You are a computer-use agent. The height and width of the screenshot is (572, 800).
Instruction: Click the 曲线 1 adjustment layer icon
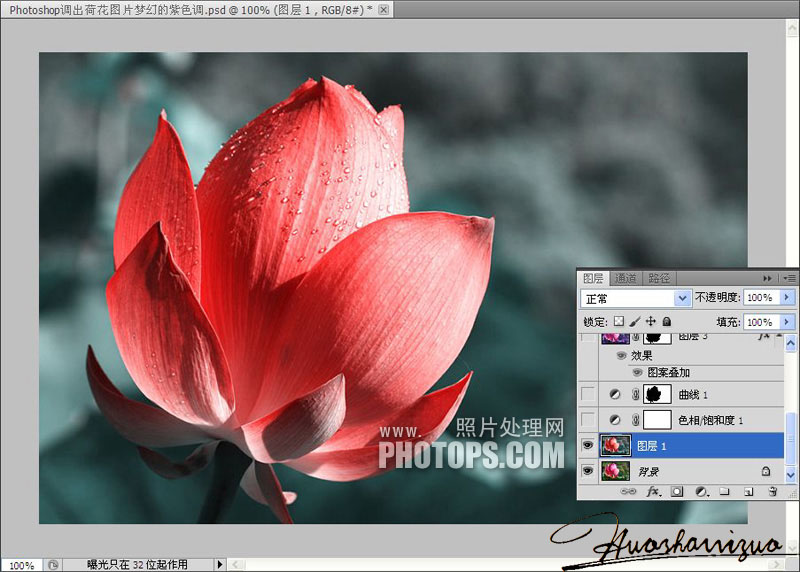coord(615,394)
